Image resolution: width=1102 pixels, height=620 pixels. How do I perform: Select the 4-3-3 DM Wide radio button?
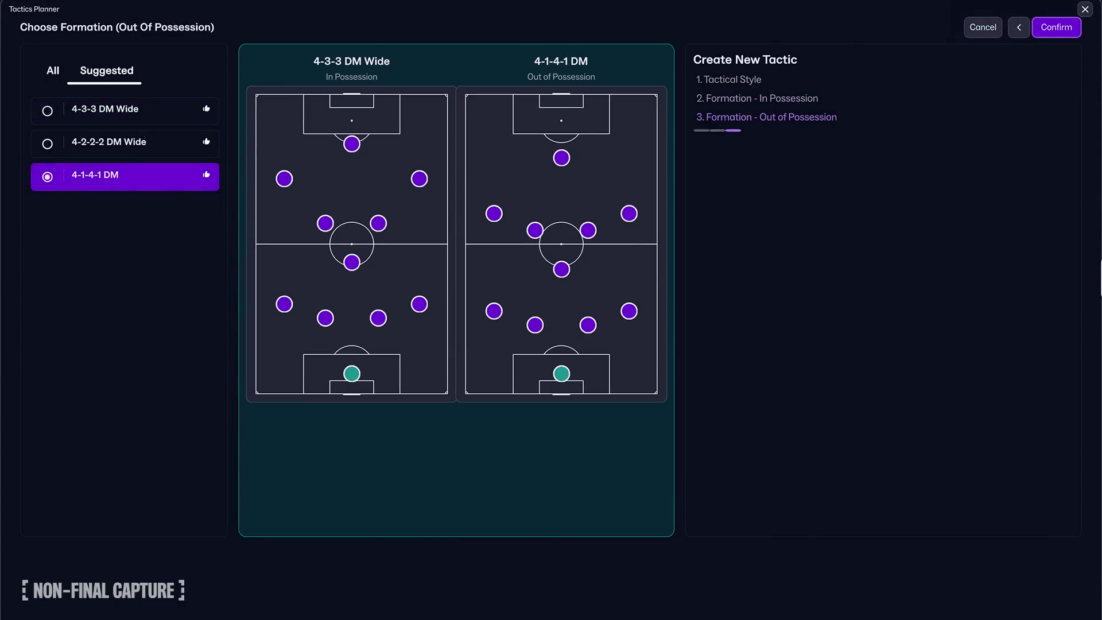[47, 111]
